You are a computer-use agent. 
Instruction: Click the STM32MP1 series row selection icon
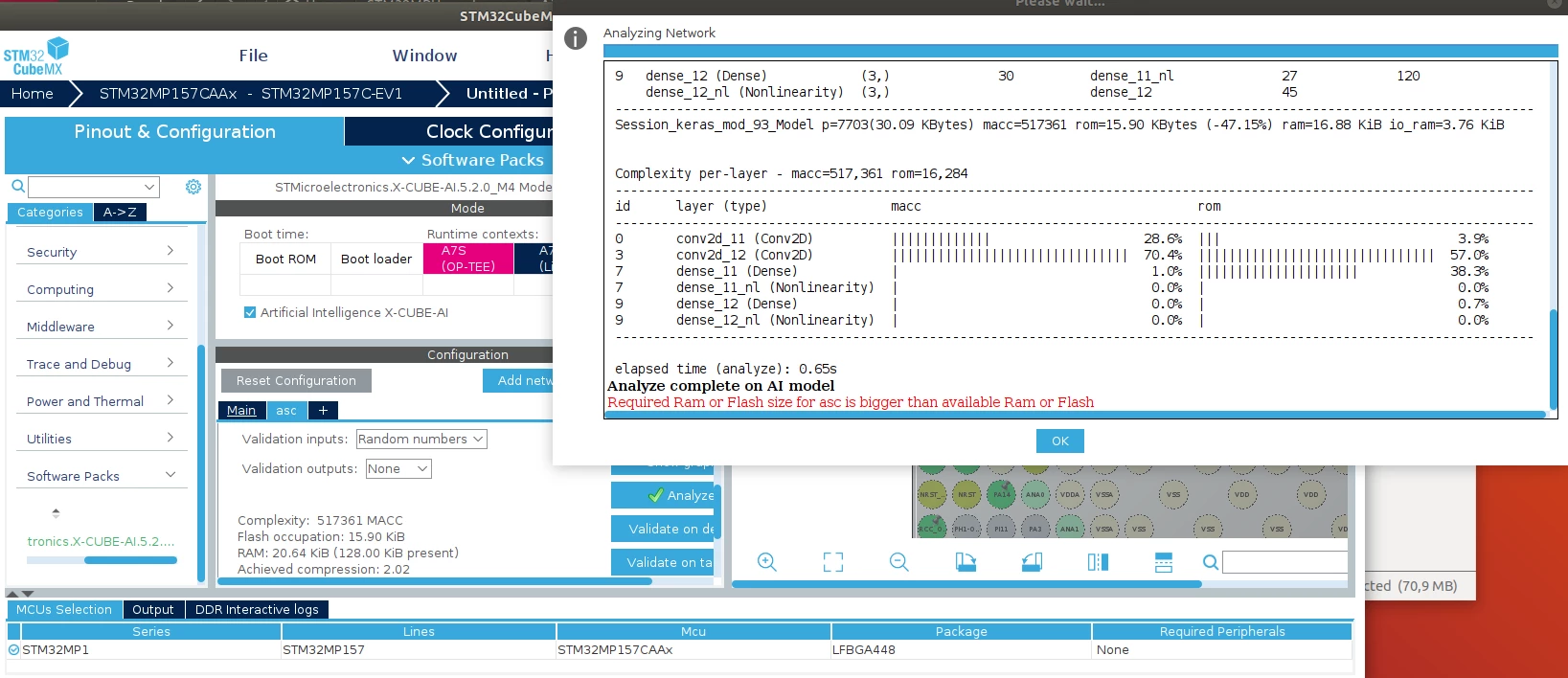coord(13,649)
